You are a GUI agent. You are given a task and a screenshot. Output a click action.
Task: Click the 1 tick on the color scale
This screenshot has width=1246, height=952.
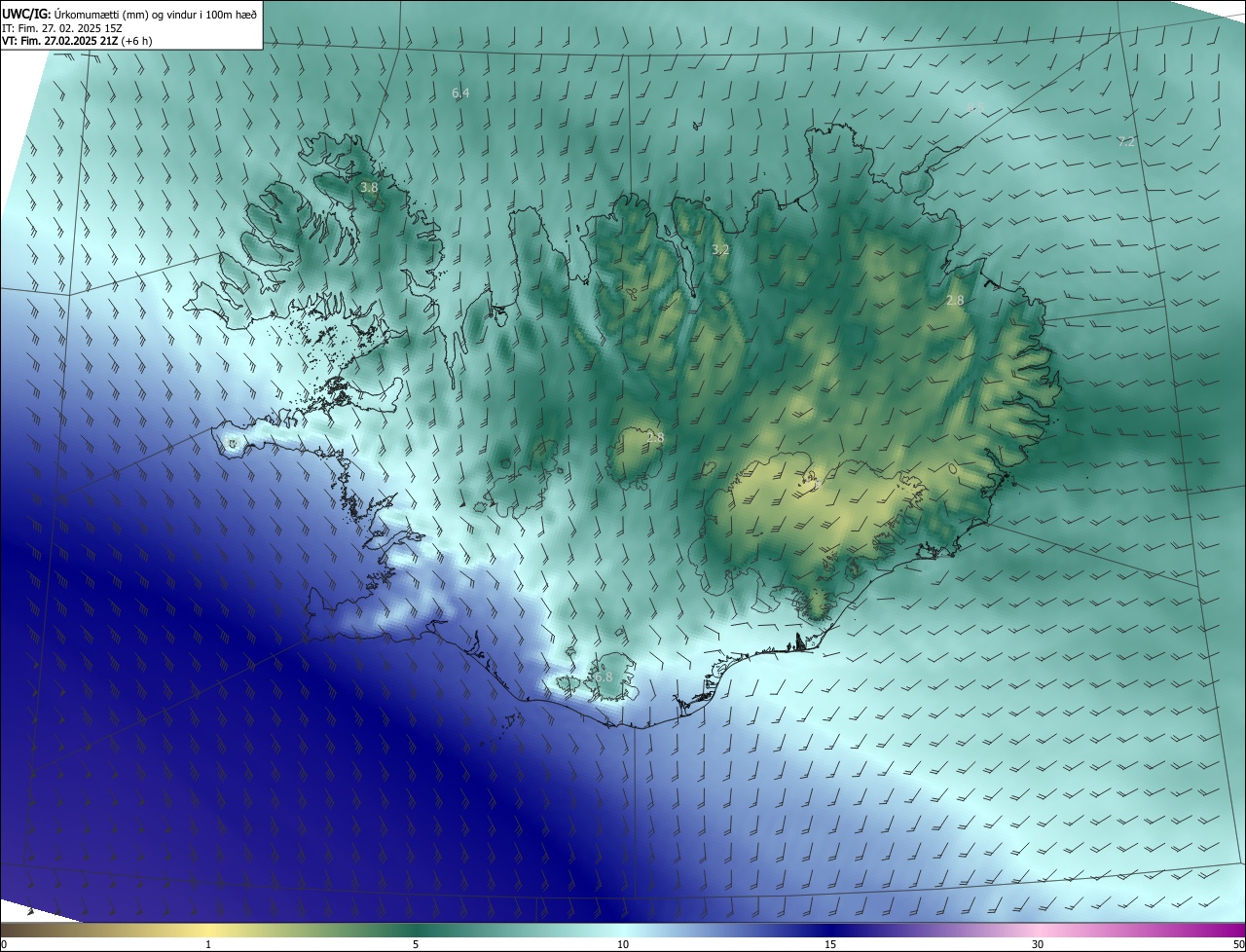pos(208,945)
